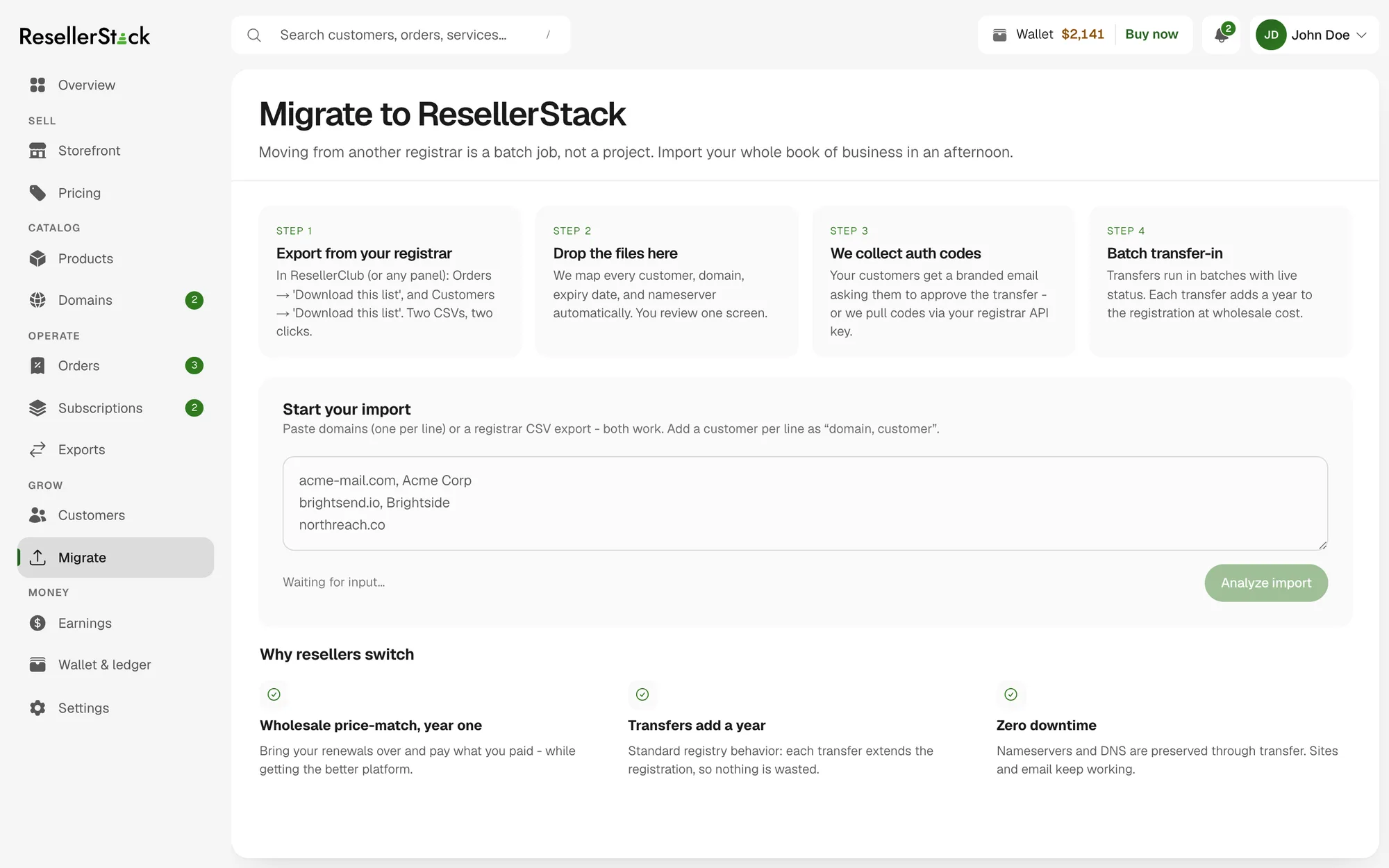Click the Wallet & ledger icon

point(38,665)
